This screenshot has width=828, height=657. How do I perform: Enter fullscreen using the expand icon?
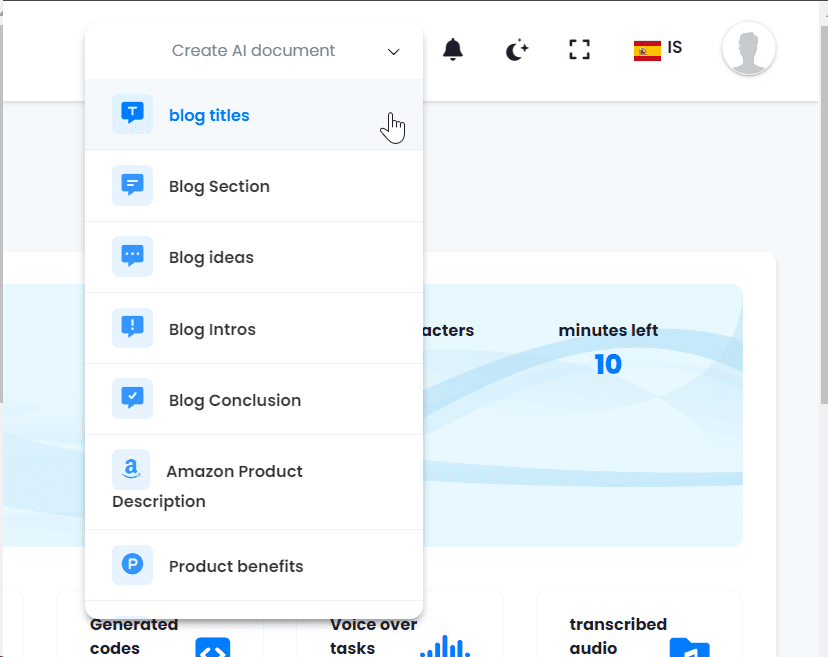(579, 50)
